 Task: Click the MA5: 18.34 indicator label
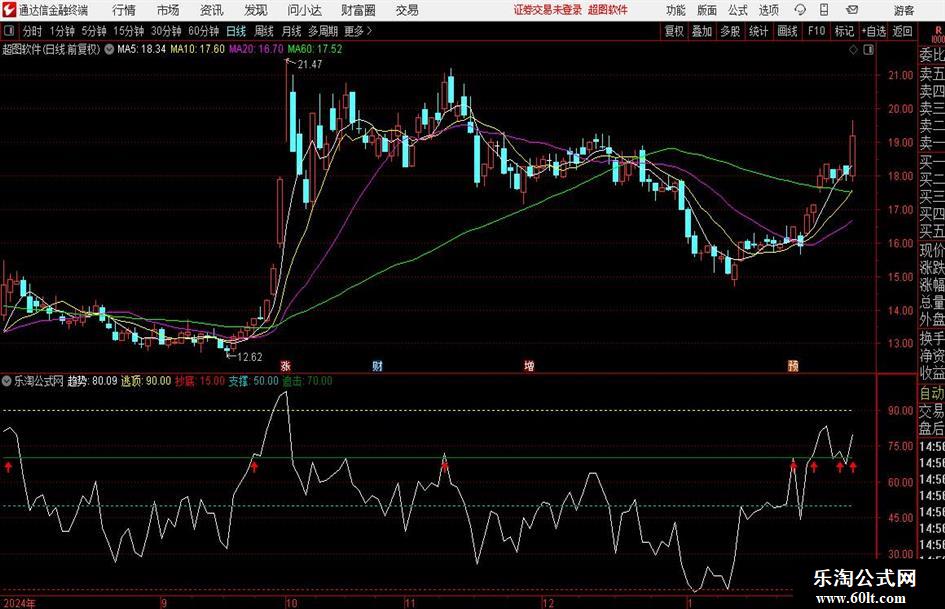pyautogui.click(x=141, y=49)
